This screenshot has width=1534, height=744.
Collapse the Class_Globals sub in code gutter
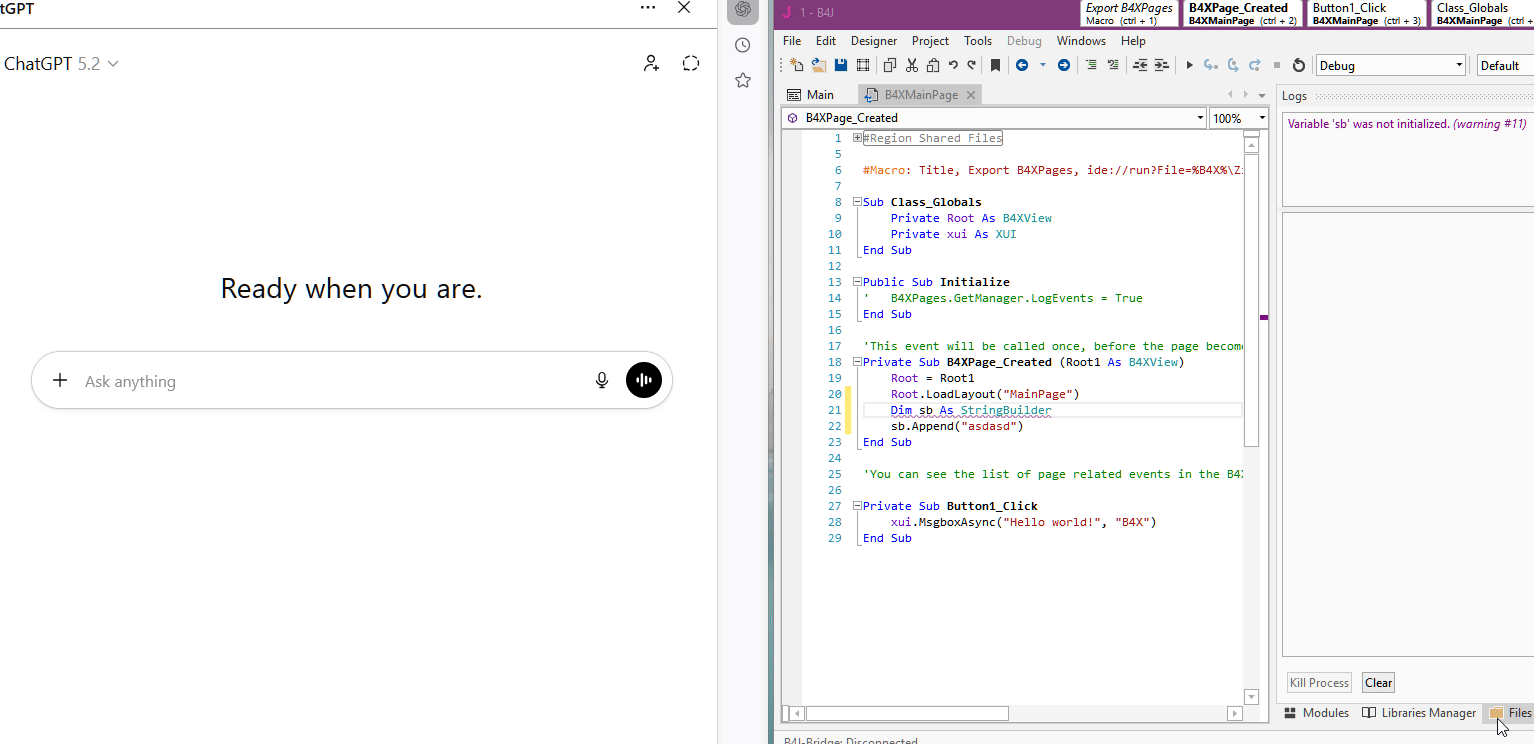pyautogui.click(x=857, y=202)
